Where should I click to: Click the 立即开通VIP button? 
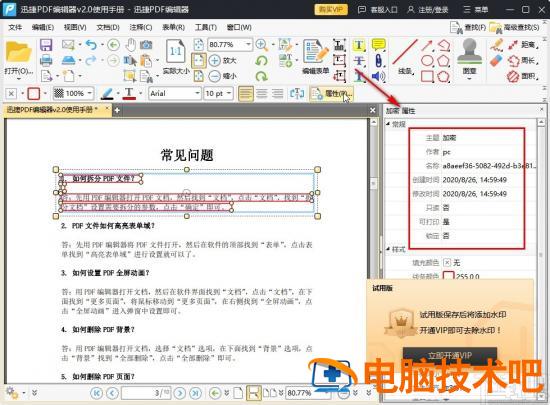point(450,355)
